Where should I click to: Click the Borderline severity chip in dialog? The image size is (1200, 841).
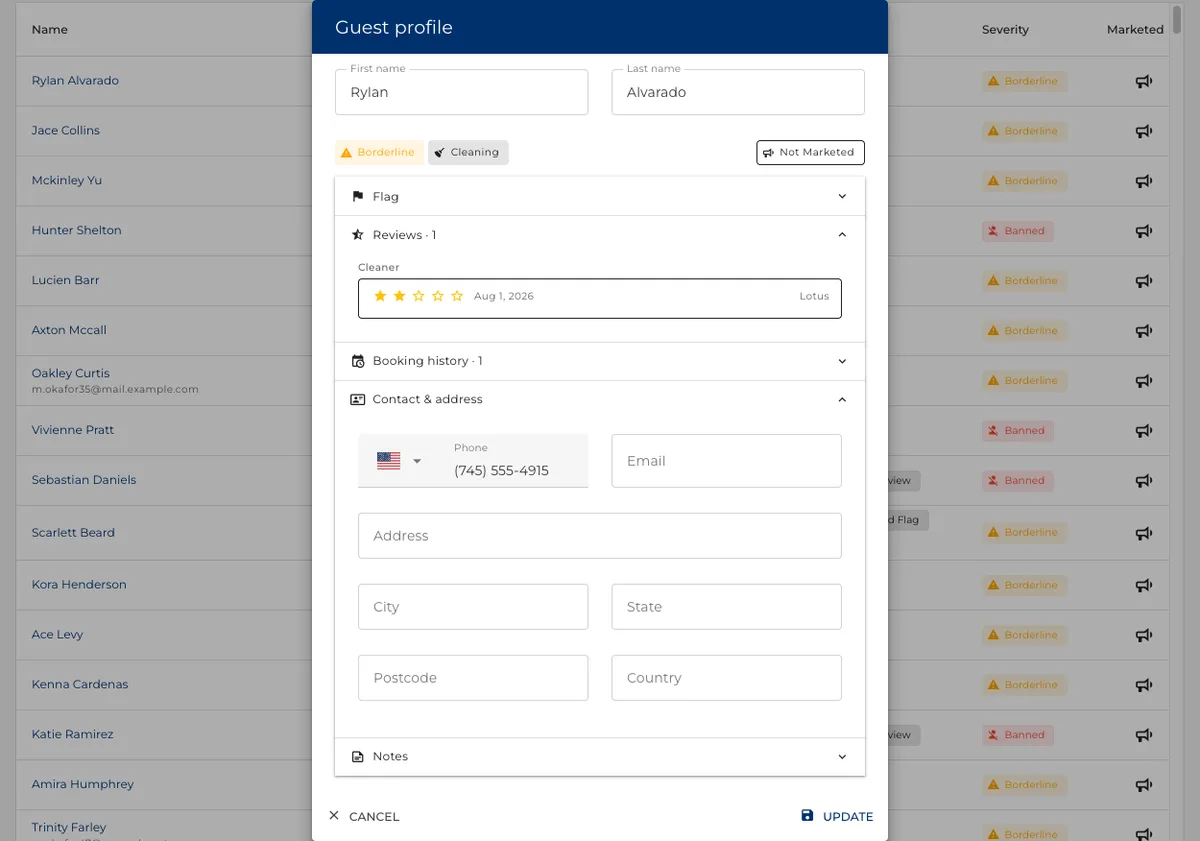tap(379, 152)
